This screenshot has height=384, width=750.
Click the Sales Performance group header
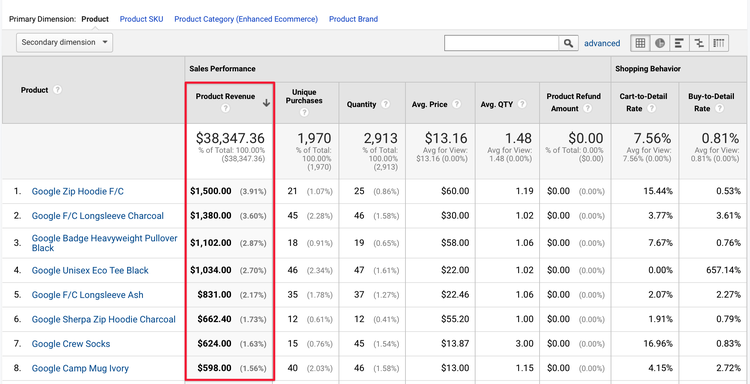click(222, 69)
